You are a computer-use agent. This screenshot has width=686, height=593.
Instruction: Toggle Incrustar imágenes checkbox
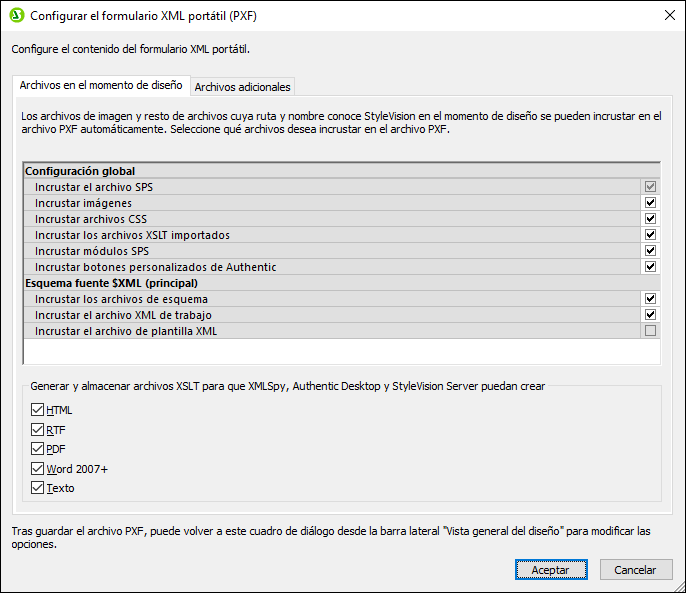tap(650, 203)
